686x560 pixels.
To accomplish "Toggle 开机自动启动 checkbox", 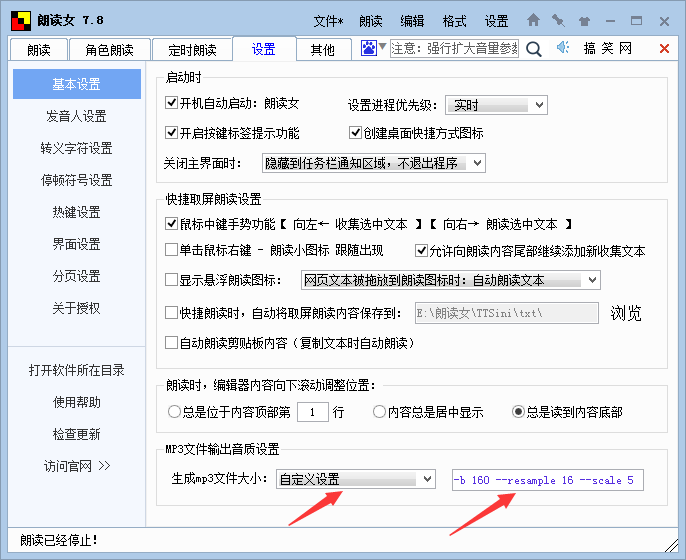I will [x=171, y=103].
